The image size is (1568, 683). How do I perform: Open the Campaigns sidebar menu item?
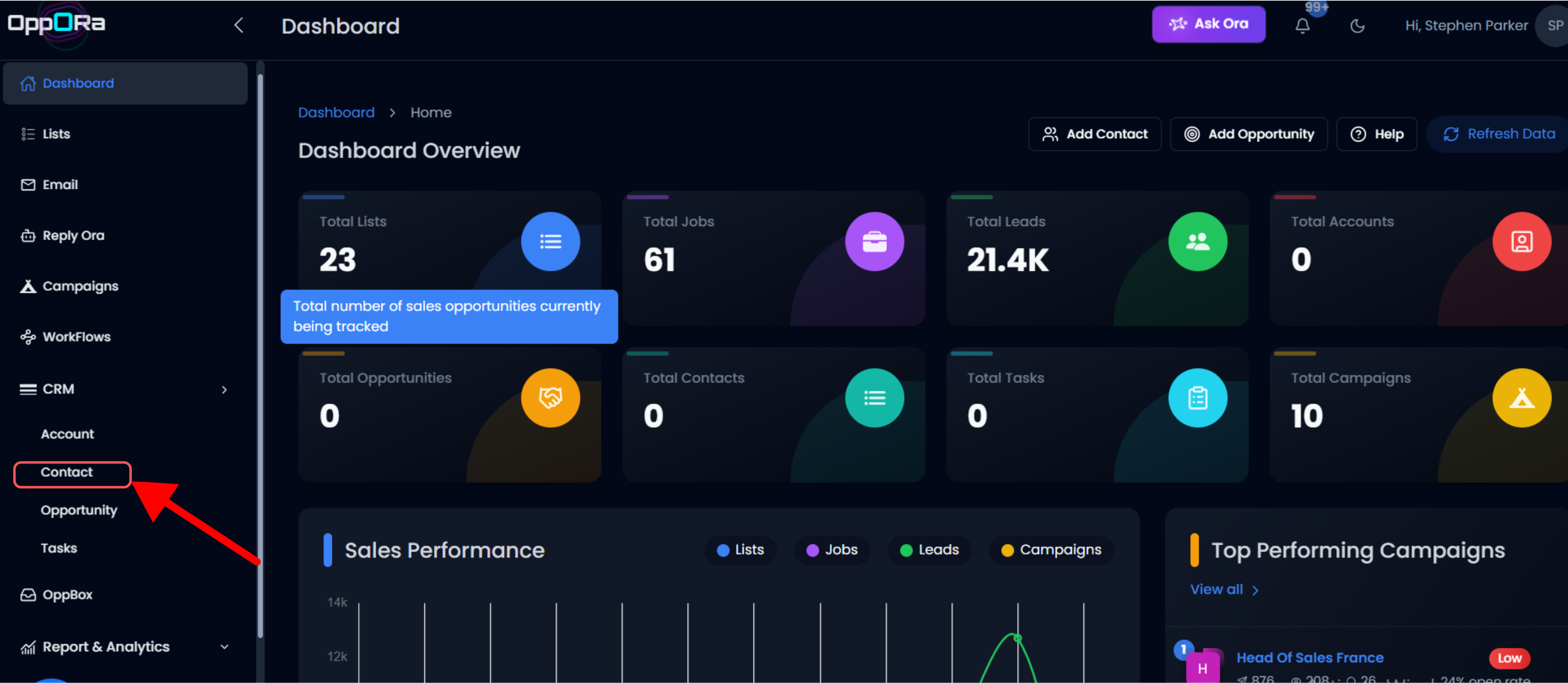pyautogui.click(x=80, y=286)
